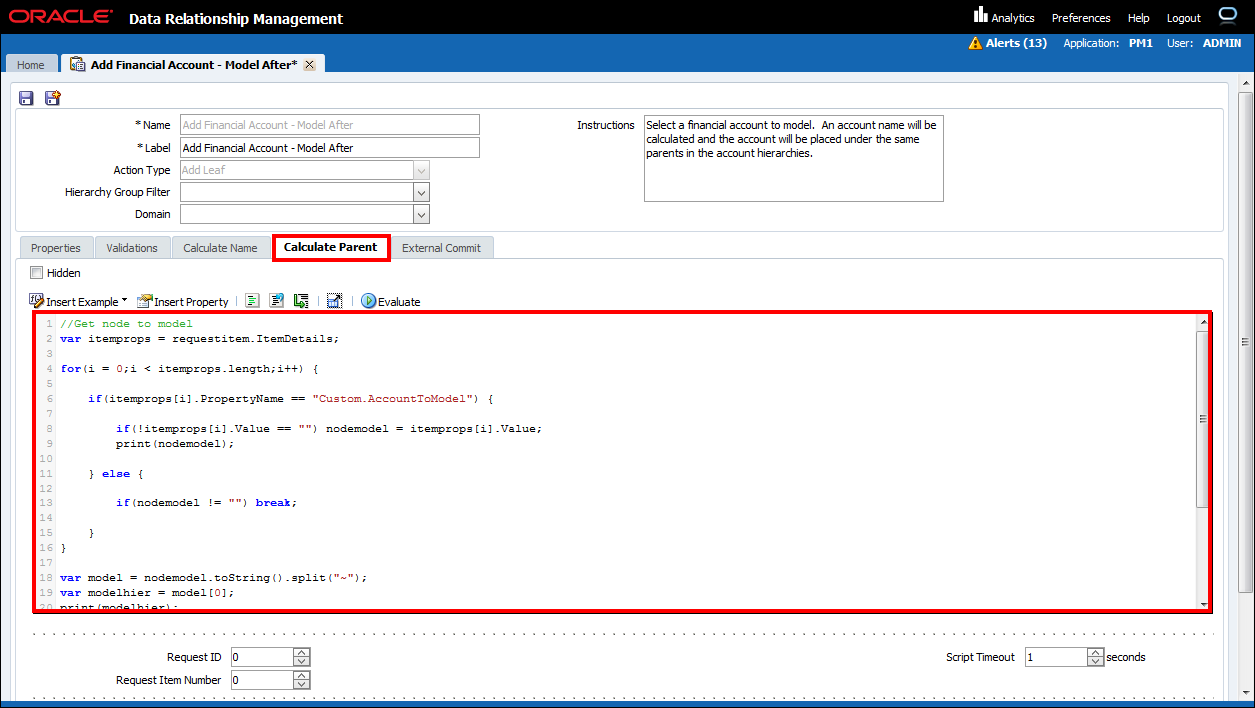Click the Insert Property icon
The width and height of the screenshot is (1255, 708).
click(145, 301)
